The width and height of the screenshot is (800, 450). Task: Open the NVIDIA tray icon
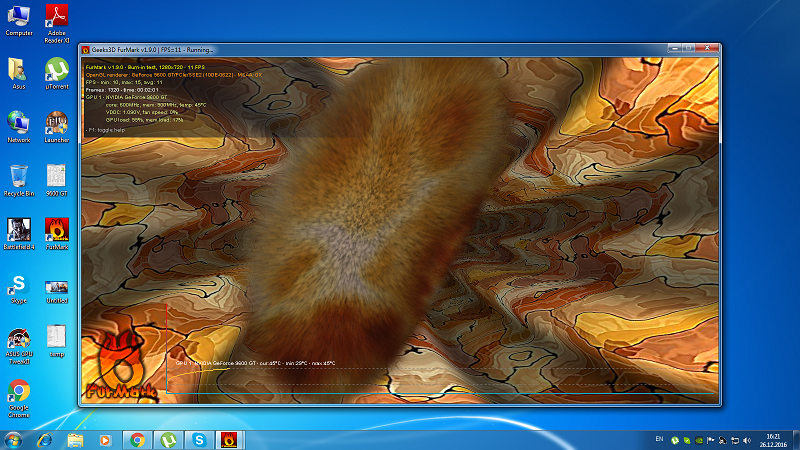click(x=699, y=440)
